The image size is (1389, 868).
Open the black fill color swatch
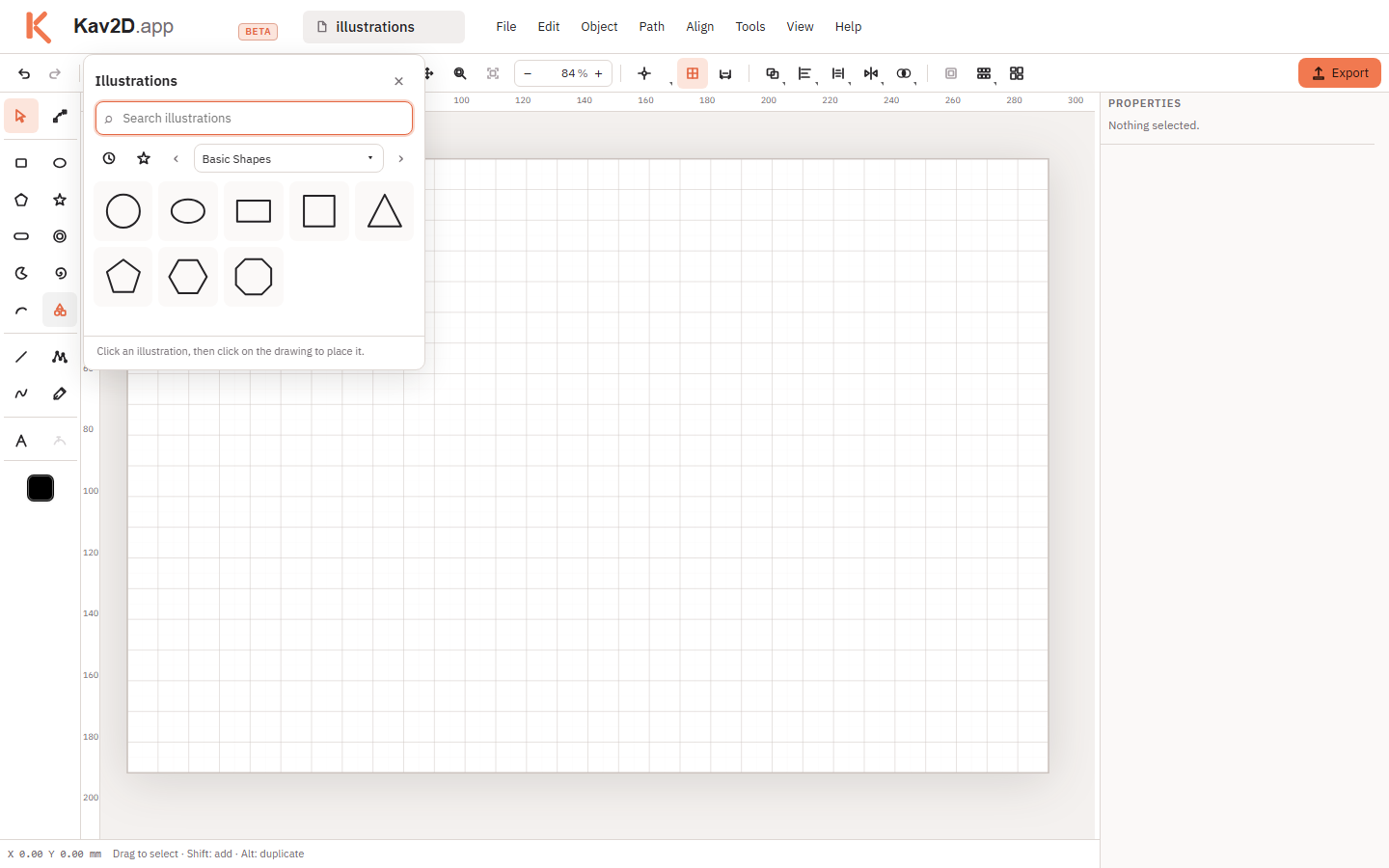point(41,488)
